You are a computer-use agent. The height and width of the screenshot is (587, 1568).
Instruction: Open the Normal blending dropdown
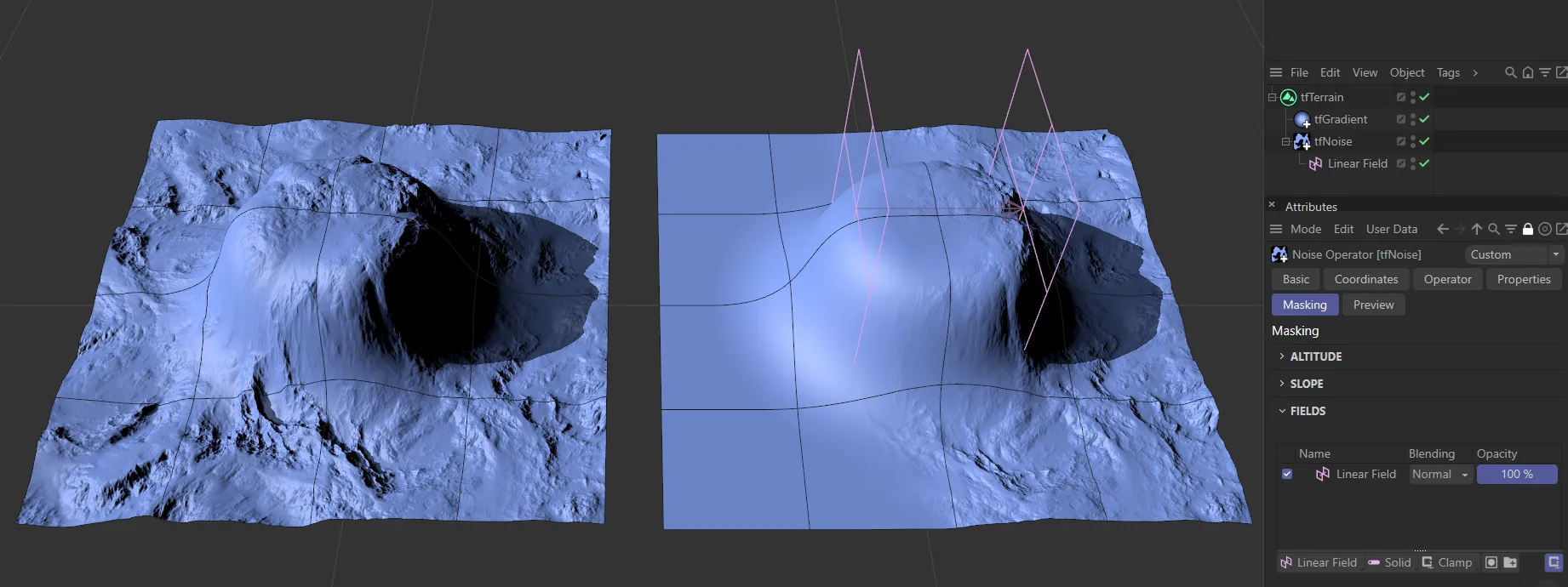[1439, 475]
